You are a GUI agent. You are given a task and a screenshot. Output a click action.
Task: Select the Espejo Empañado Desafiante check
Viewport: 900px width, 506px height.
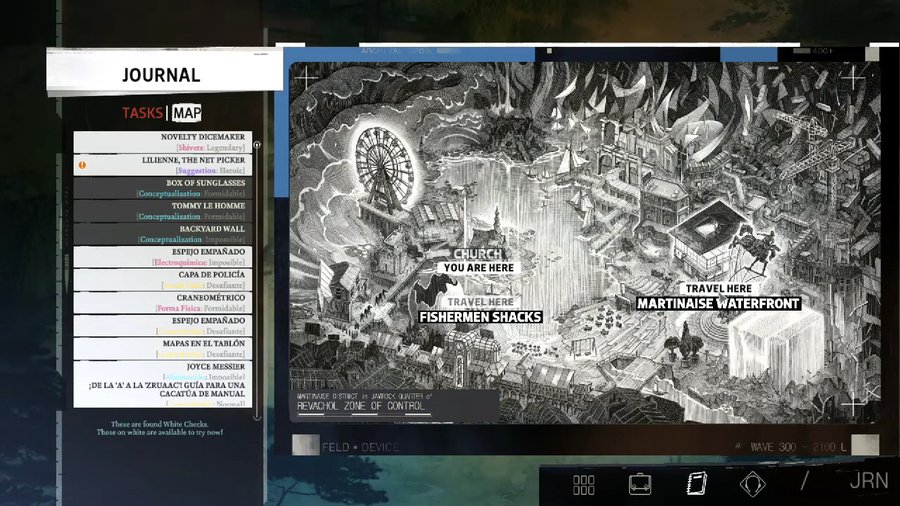click(162, 325)
